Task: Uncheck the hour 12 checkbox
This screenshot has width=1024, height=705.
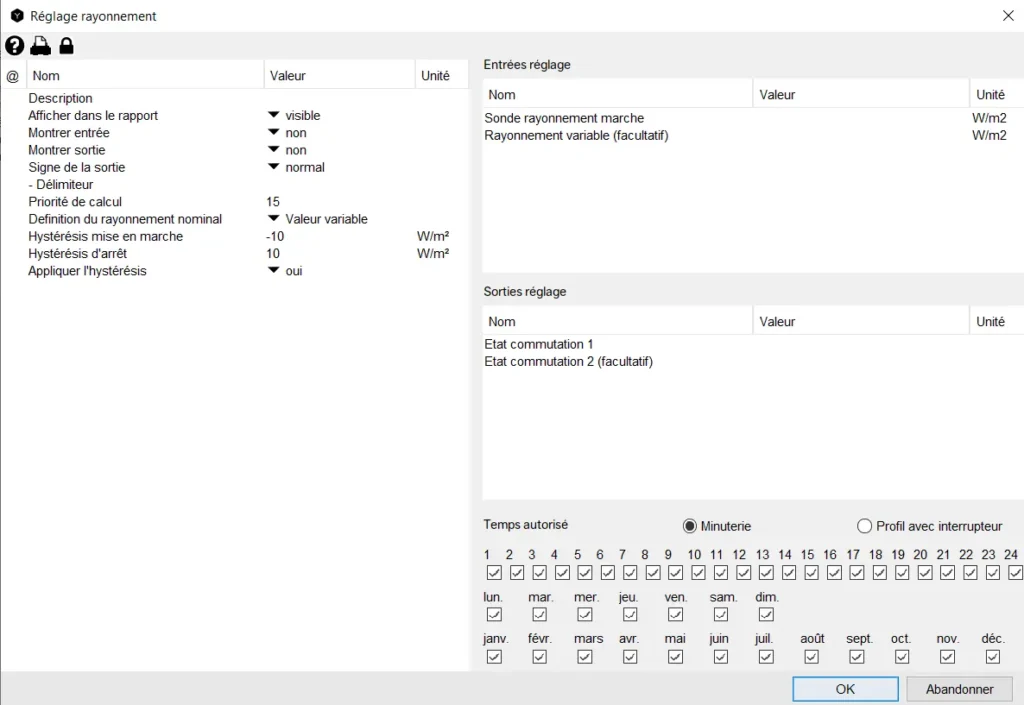Action: [x=743, y=573]
